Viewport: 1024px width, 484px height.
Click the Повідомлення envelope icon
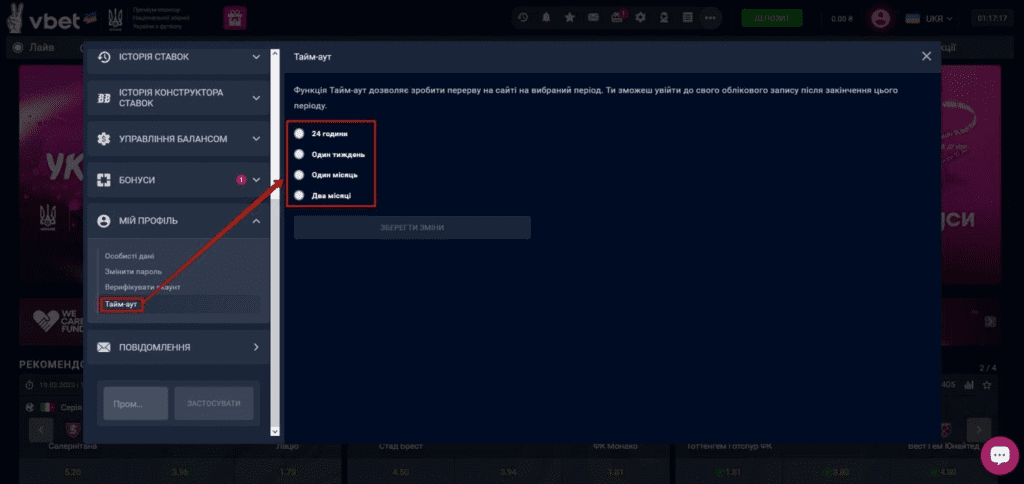coord(104,347)
